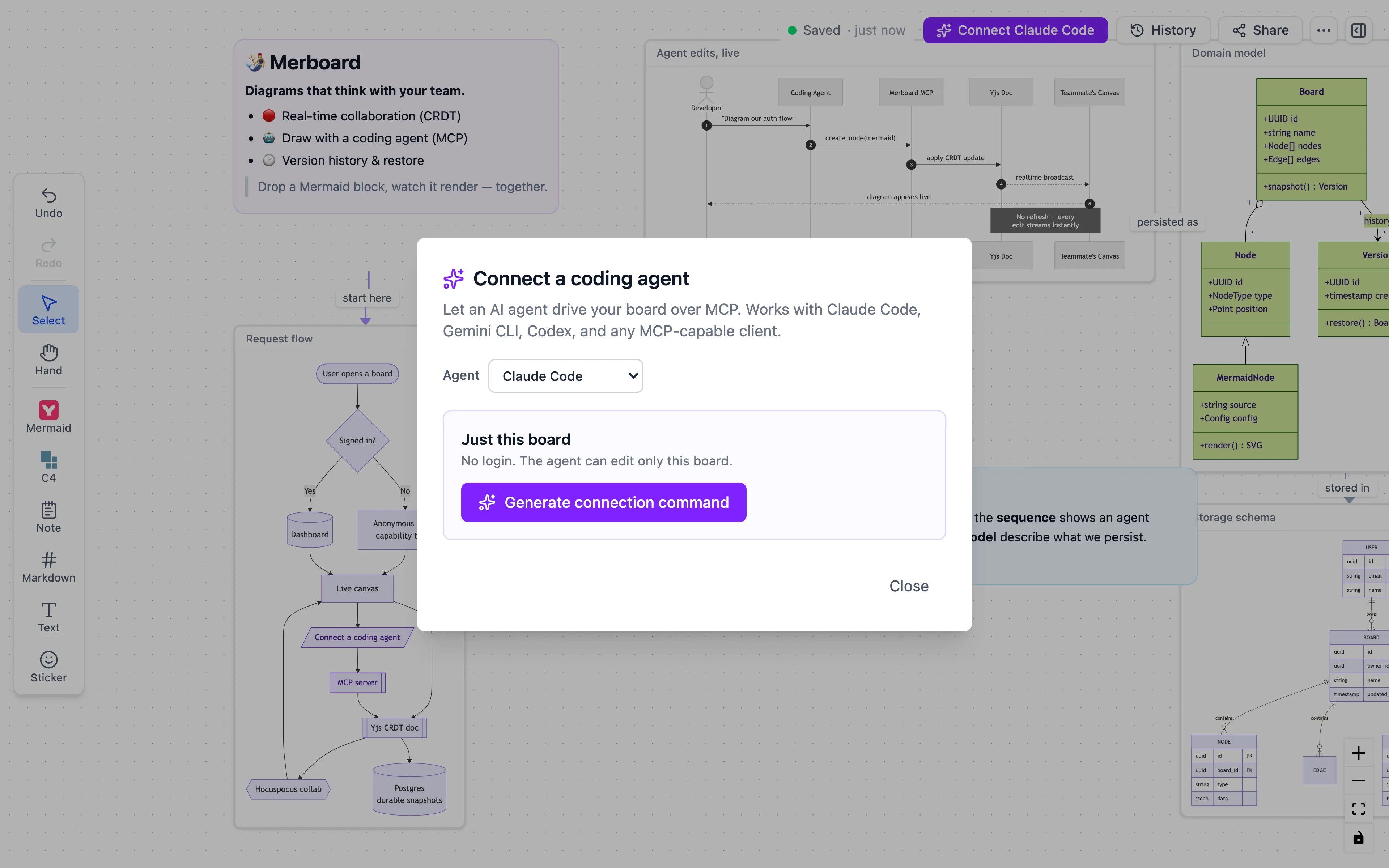This screenshot has height=868, width=1389.
Task: Open the three-dots more options menu
Action: tap(1324, 30)
